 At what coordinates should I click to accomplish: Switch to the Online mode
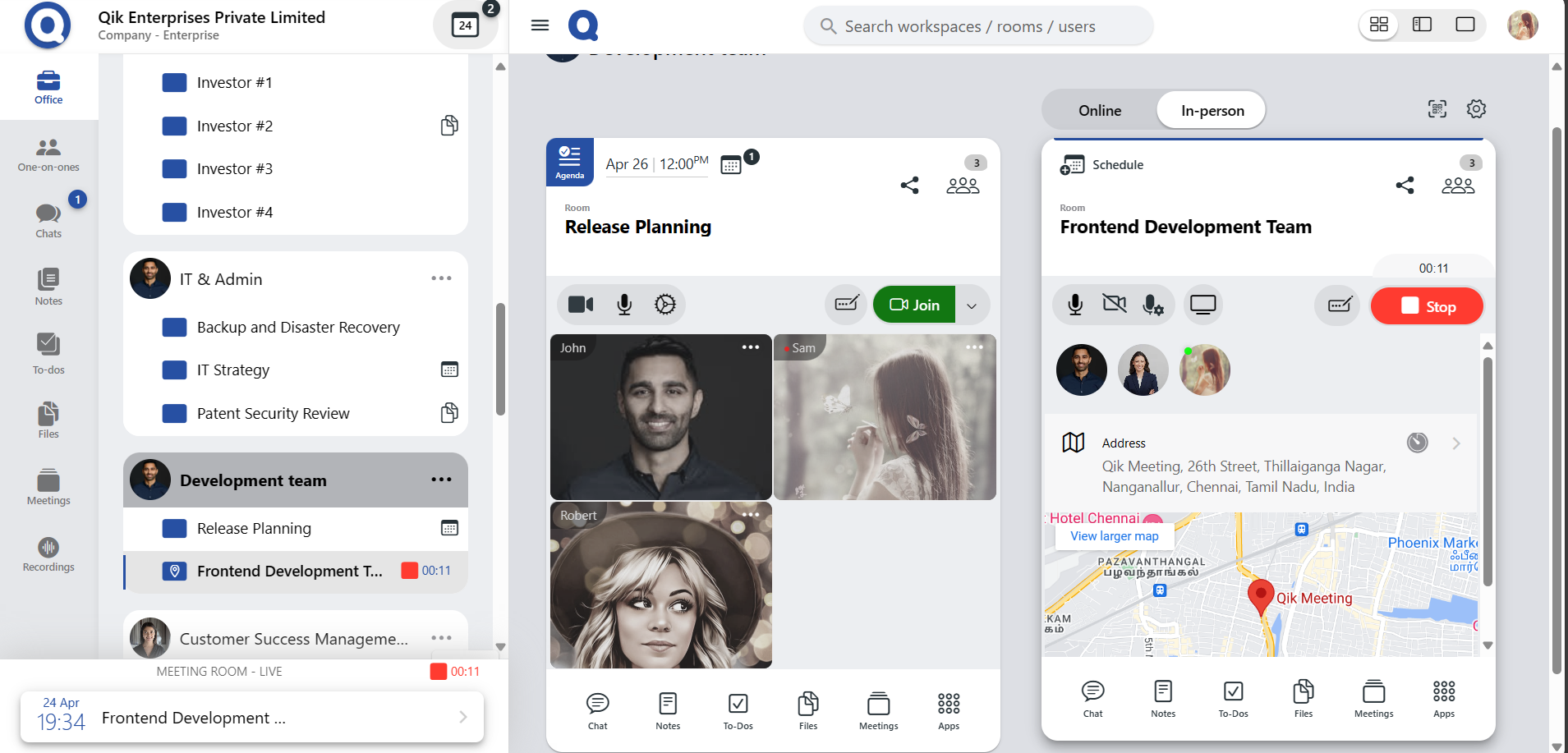[1099, 111]
